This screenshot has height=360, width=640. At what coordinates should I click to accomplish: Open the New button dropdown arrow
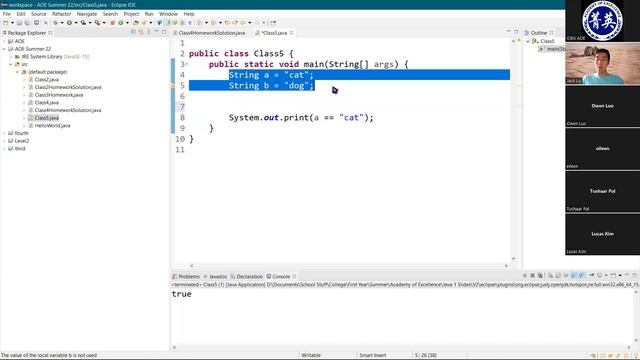click(x=12, y=23)
